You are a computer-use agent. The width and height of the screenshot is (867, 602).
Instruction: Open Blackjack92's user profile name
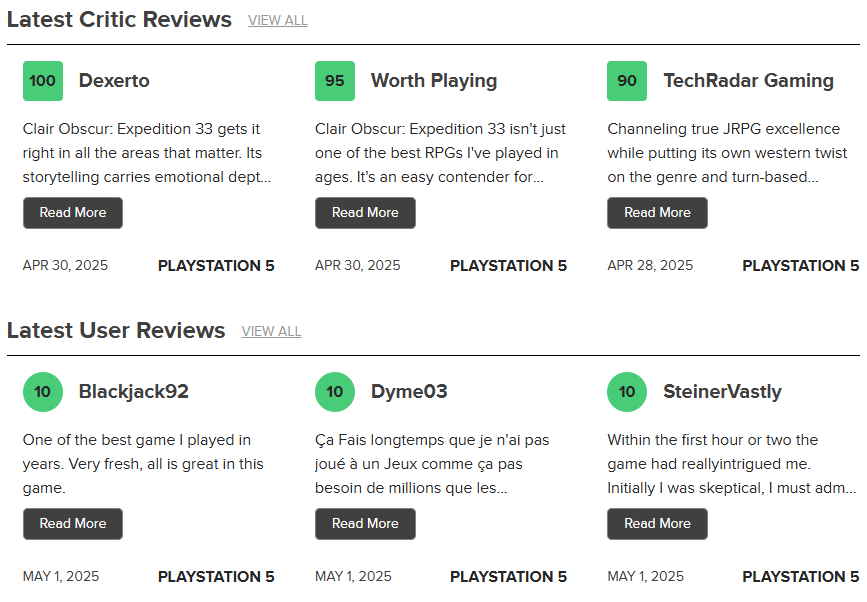[x=134, y=392]
